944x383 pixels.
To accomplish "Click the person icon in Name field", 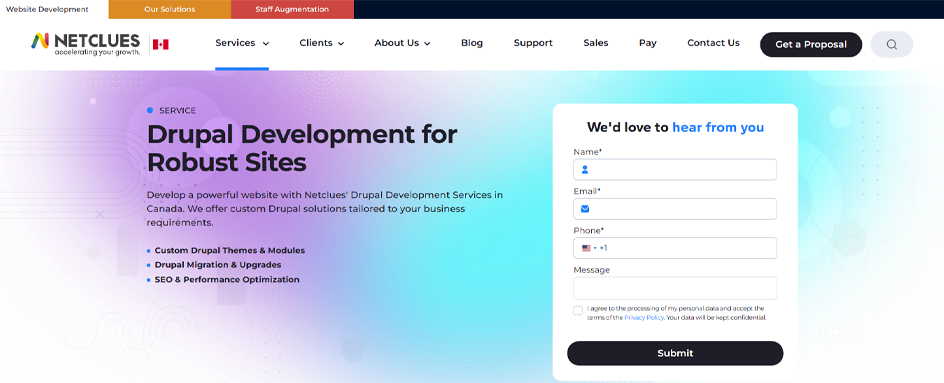I will (585, 170).
